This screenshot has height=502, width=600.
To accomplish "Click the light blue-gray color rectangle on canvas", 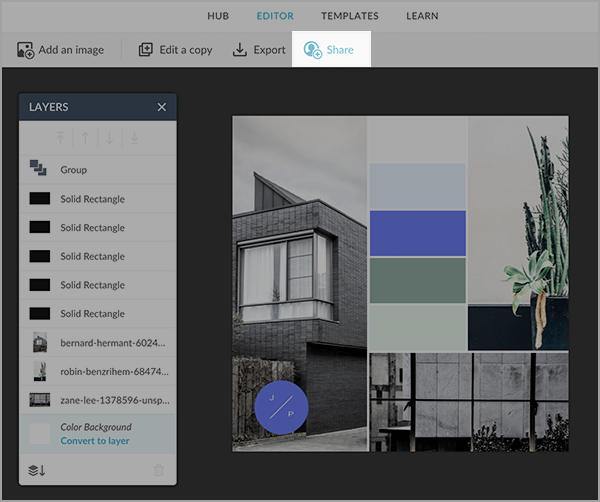I will point(417,186).
